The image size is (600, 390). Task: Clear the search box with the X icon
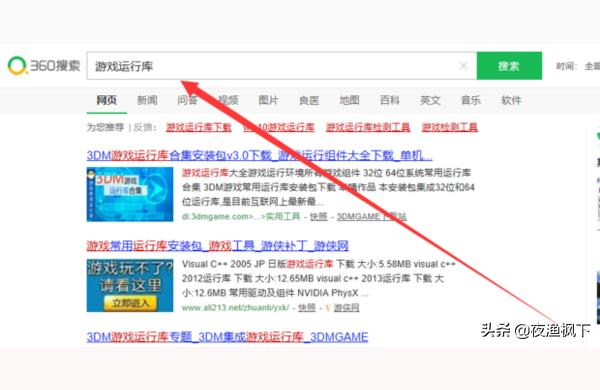tap(463, 66)
